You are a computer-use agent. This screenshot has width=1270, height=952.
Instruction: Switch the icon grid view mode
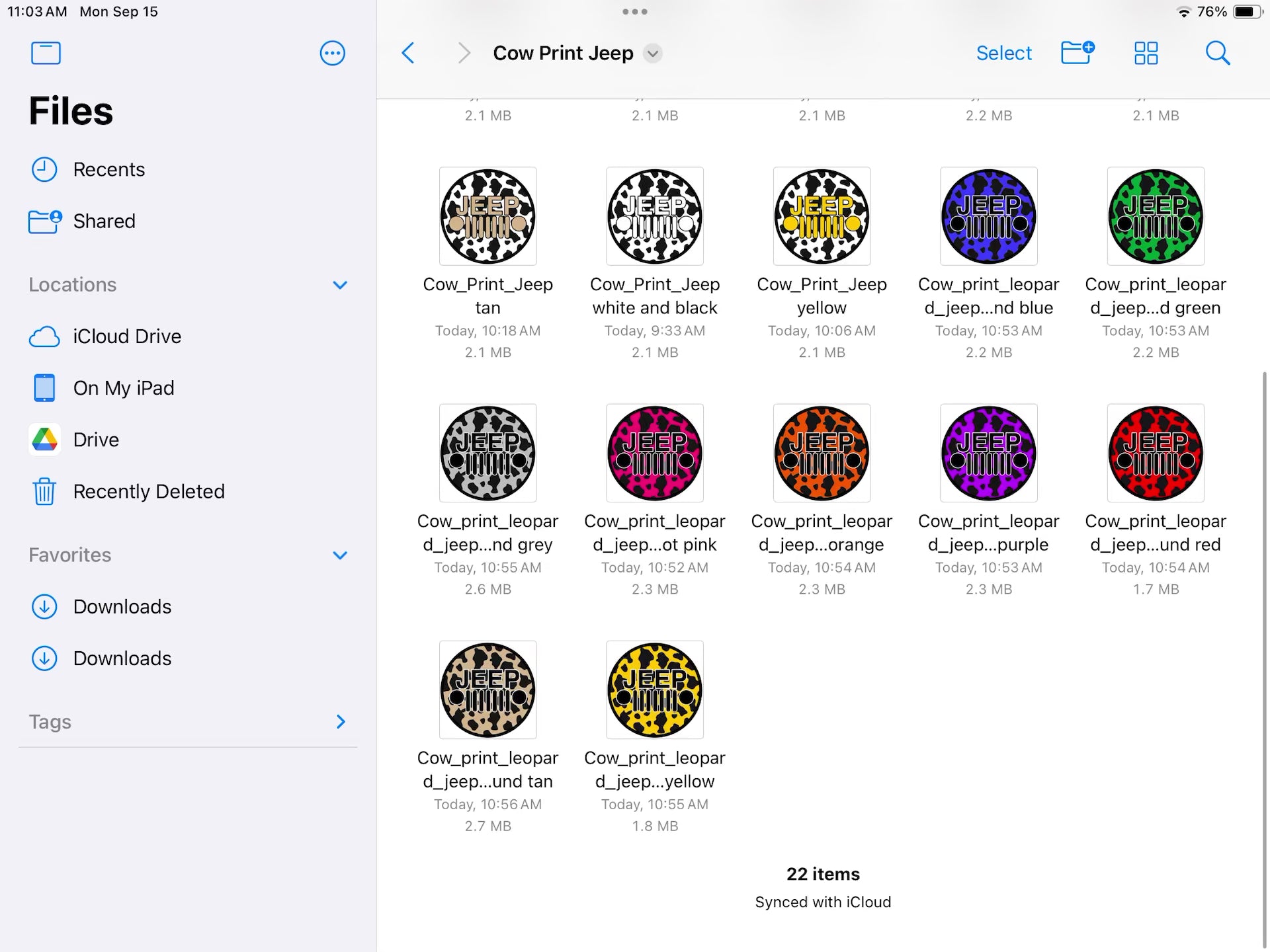1146,53
